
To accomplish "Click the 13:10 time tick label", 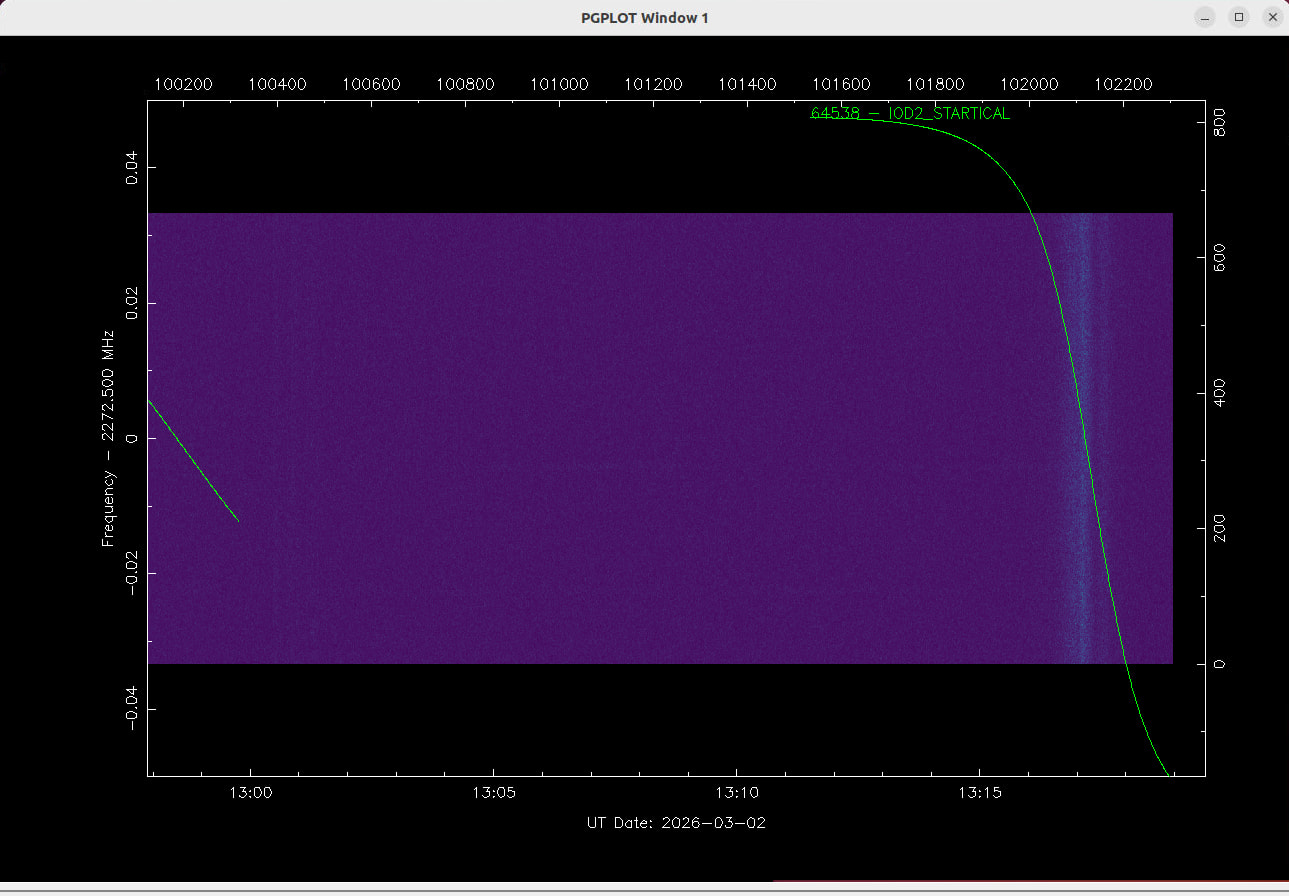I will pyautogui.click(x=736, y=793).
